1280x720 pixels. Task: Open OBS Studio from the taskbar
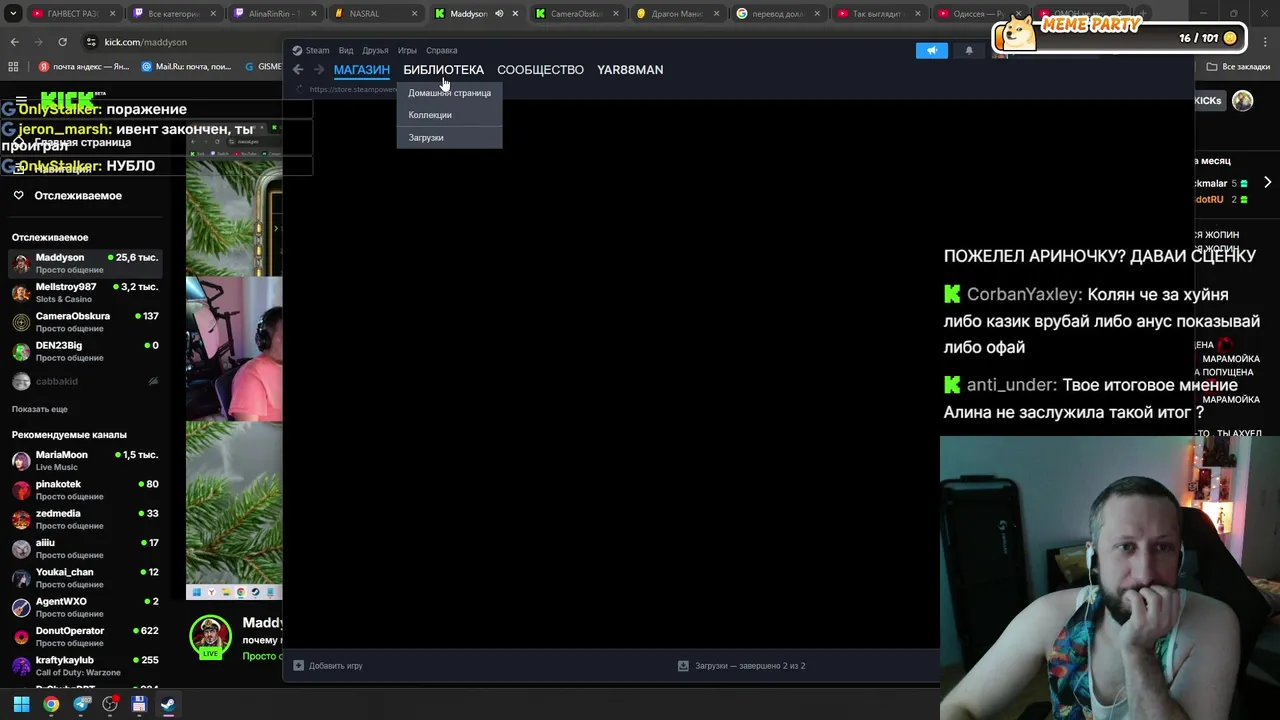click(110, 704)
